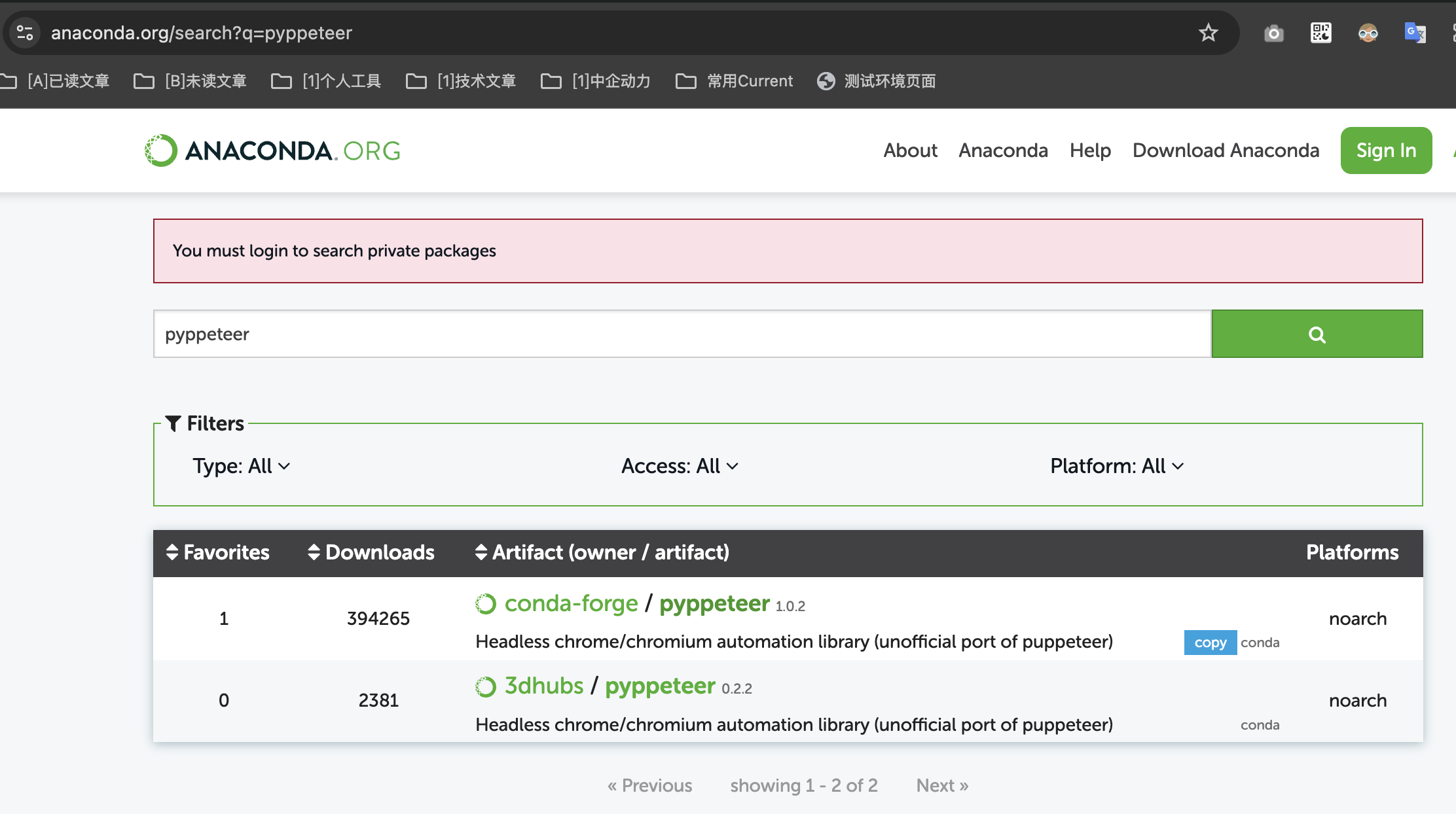Open the Google Translate extension

1415,33
